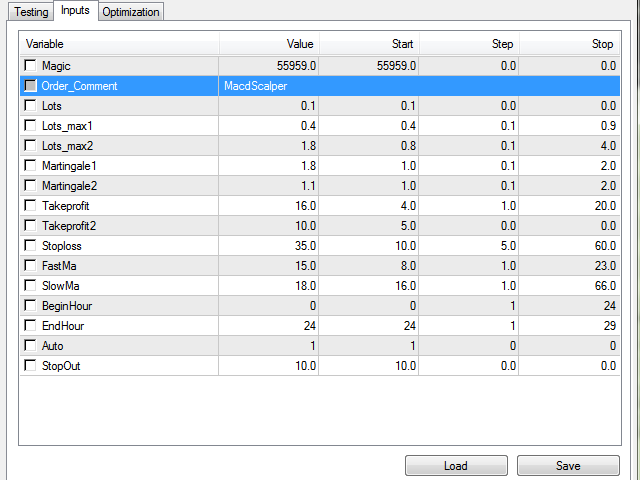Select the Order_Comment row checkbox
Screen dimensions: 640x480
tap(31, 86)
